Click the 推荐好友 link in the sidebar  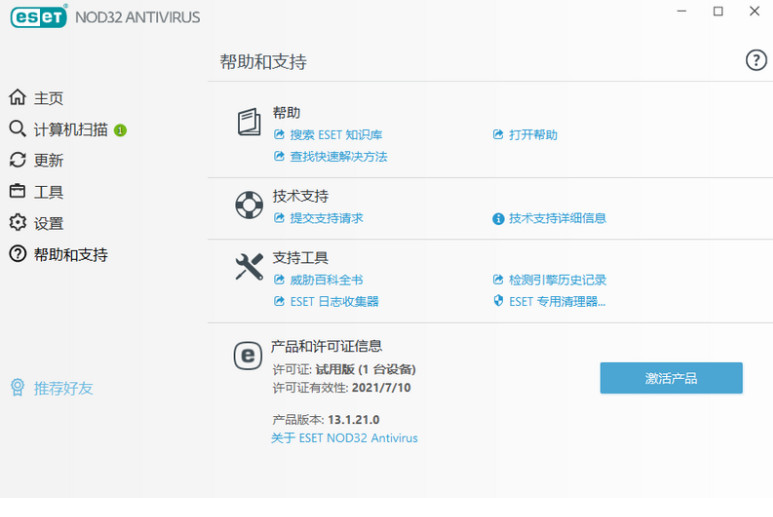pyautogui.click(x=63, y=388)
